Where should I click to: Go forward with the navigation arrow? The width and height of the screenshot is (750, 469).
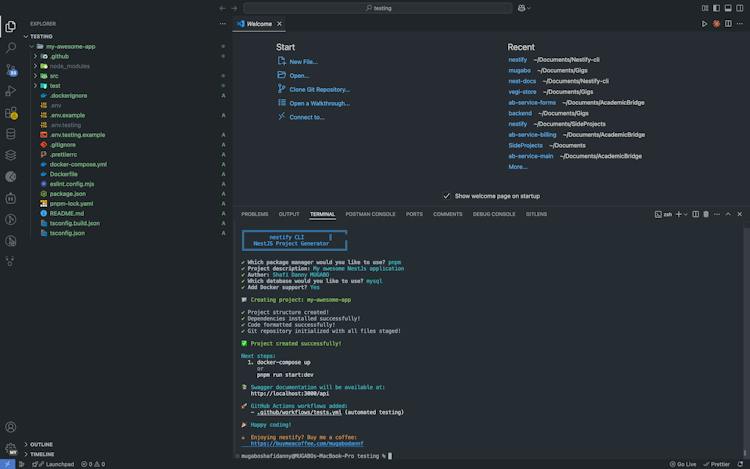234,8
